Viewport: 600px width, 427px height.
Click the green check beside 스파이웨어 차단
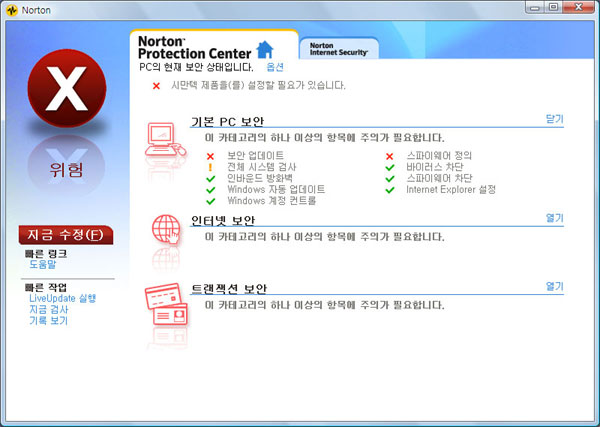pyautogui.click(x=390, y=179)
